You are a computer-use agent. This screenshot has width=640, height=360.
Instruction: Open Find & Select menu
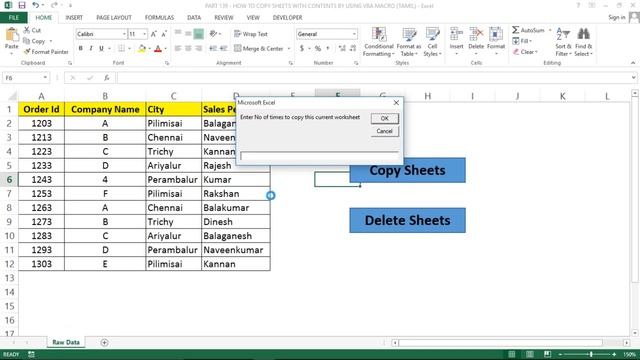pos(583,42)
